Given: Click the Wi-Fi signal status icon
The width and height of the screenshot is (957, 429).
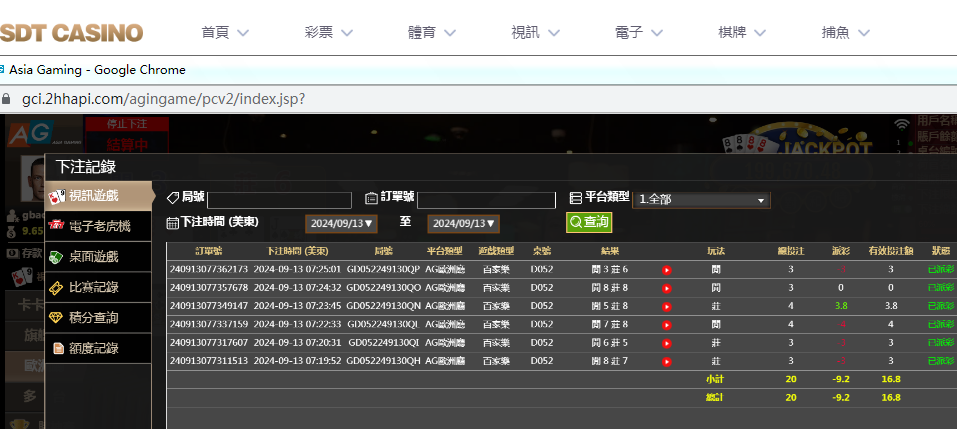Looking at the screenshot, I should 902,125.
